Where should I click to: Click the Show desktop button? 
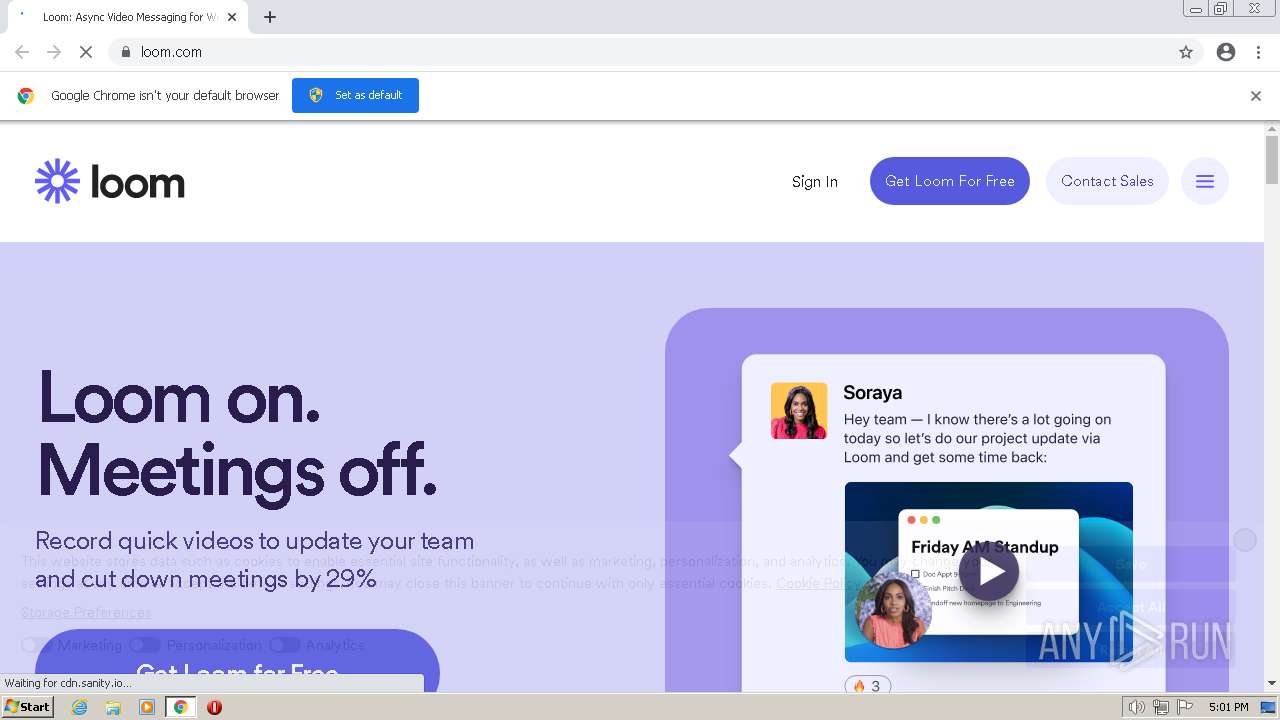point(1269,707)
